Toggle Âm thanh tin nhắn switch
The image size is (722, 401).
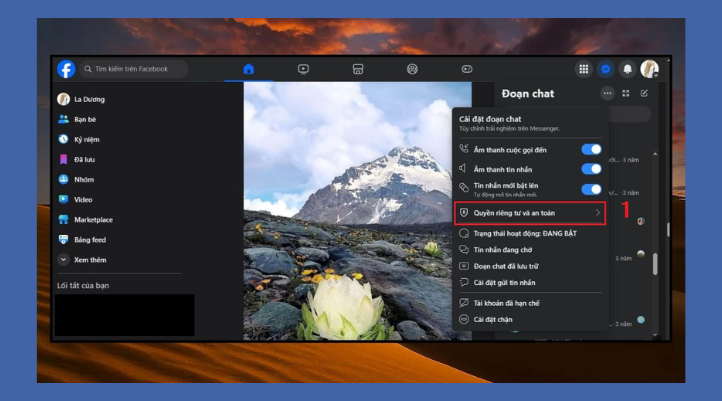point(591,169)
